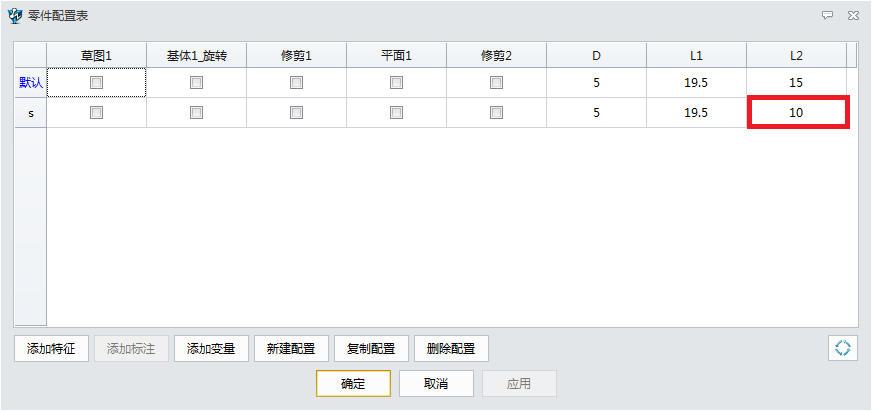
Task: Toggle 草图1 checkbox in 默认 row
Action: (x=97, y=83)
